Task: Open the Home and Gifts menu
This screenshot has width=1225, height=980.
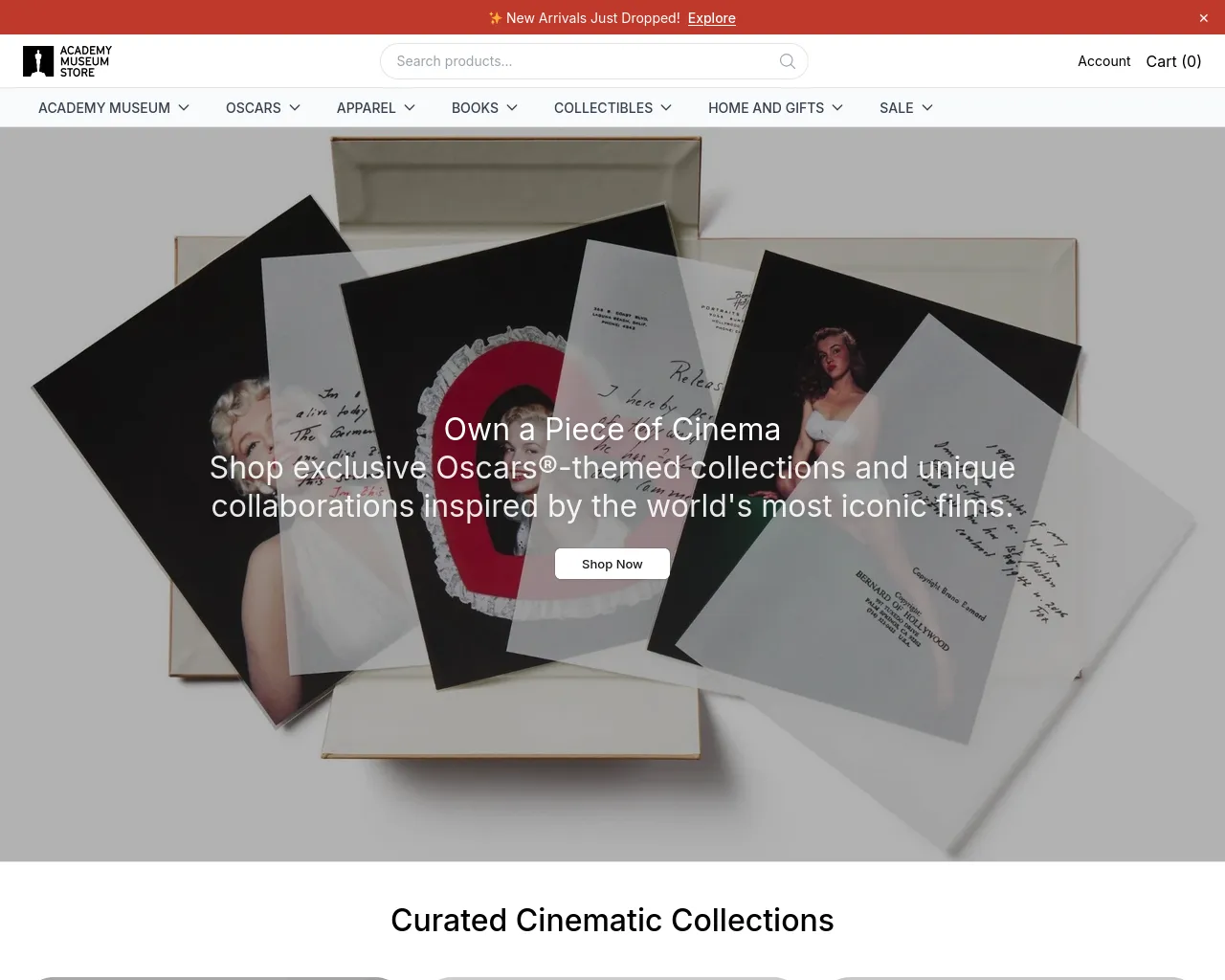Action: point(766,108)
